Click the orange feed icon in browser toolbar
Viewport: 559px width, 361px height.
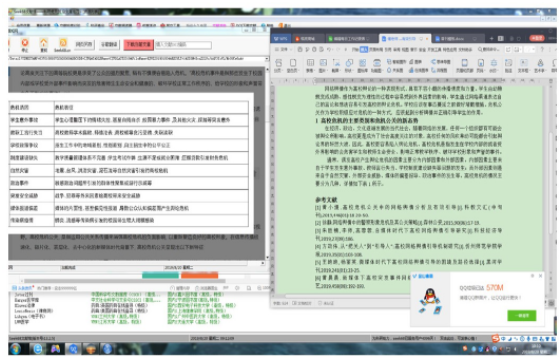tap(63, 43)
